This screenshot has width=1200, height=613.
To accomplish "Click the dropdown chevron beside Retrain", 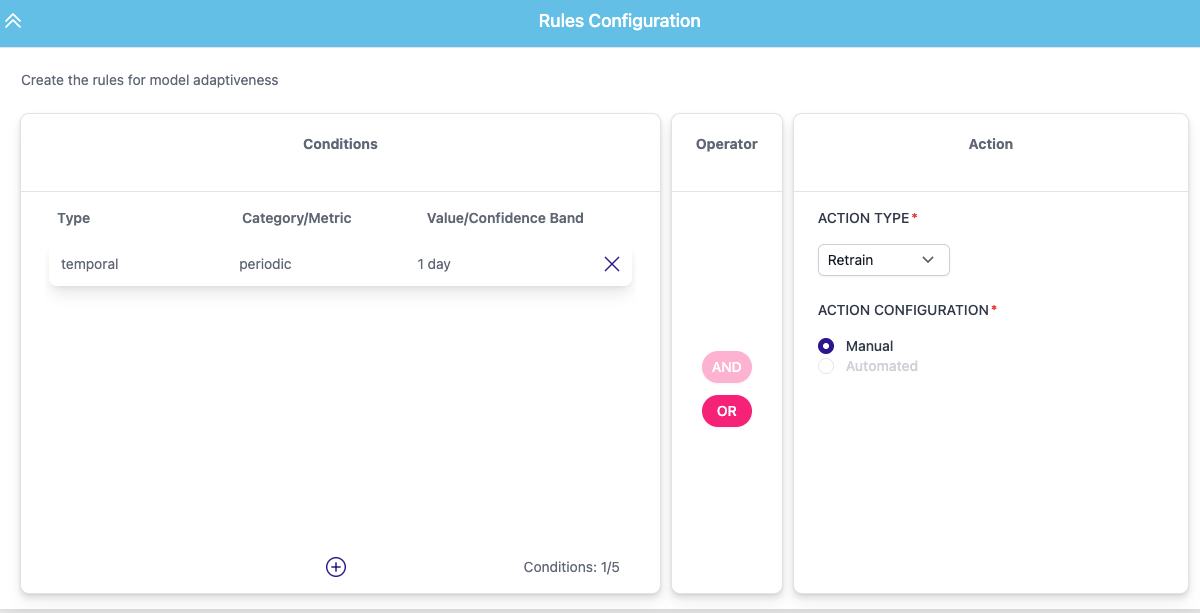I will [x=928, y=260].
